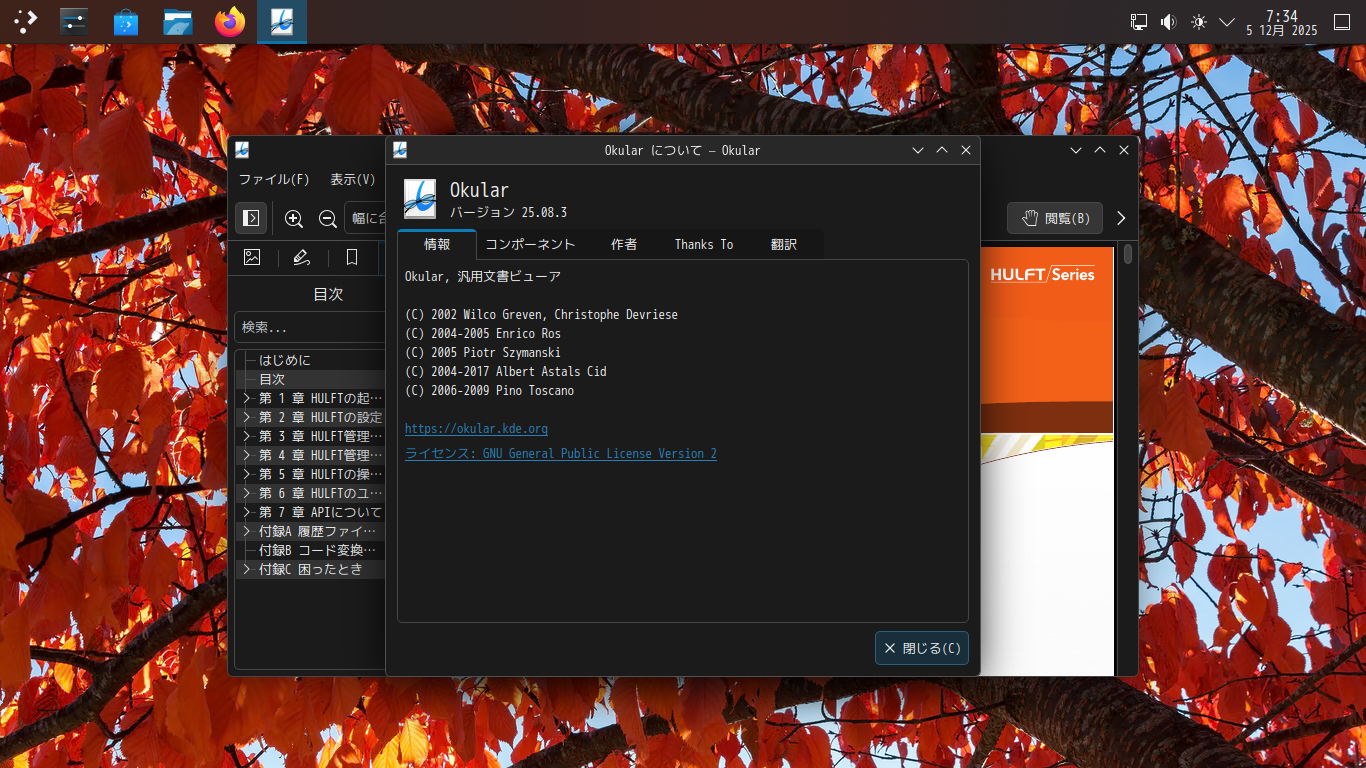Viewport: 1366px width, 768px height.
Task: Switch to the コンポーネント tab
Action: click(530, 244)
